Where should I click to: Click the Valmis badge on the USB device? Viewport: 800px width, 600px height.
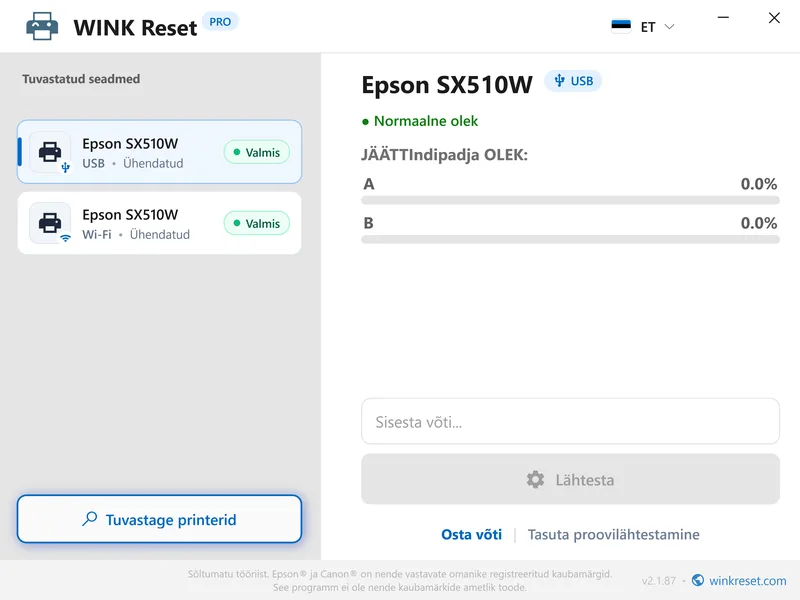coord(257,152)
